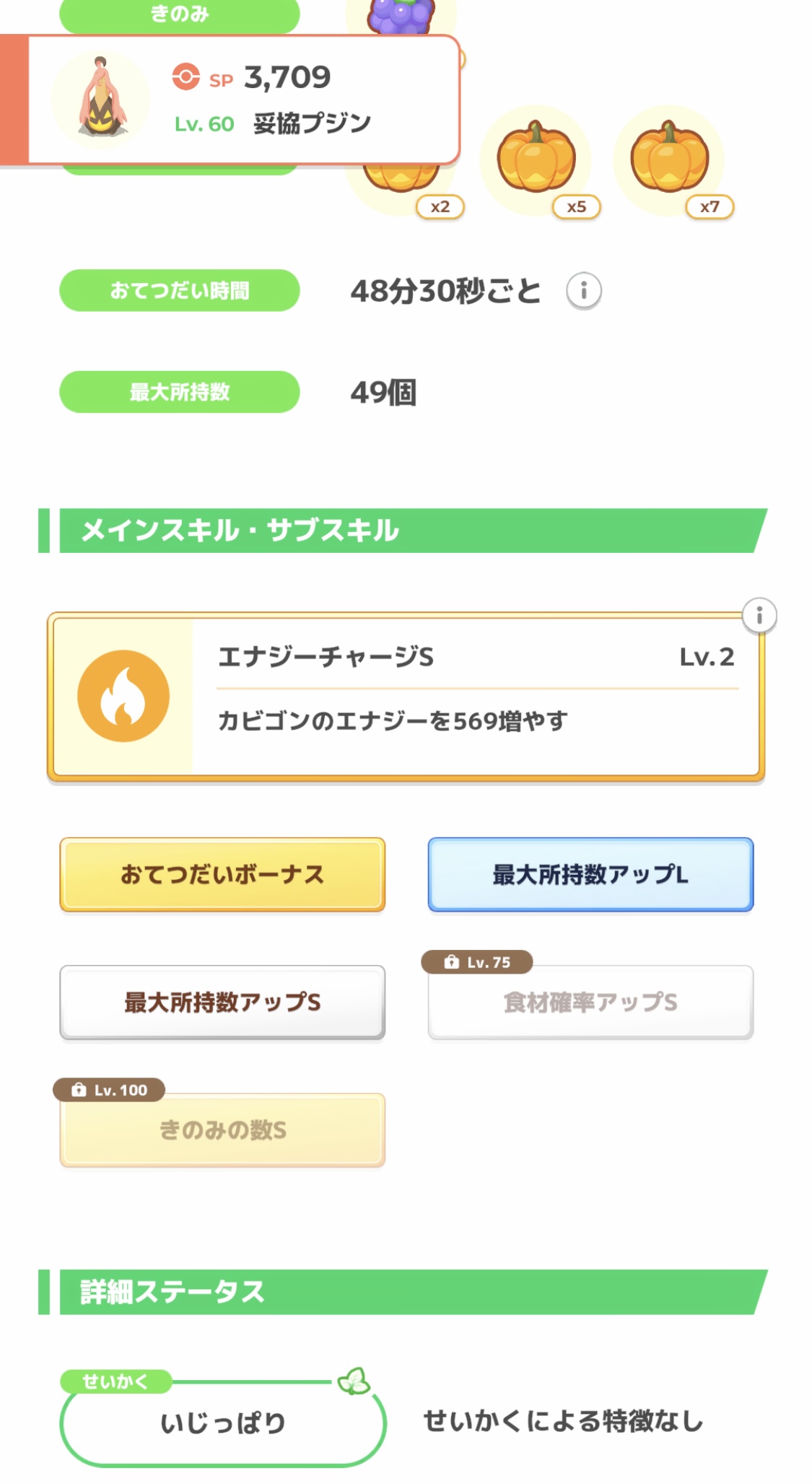
Task: Tap the lock icon on Lv. 75 badge
Action: [x=452, y=962]
